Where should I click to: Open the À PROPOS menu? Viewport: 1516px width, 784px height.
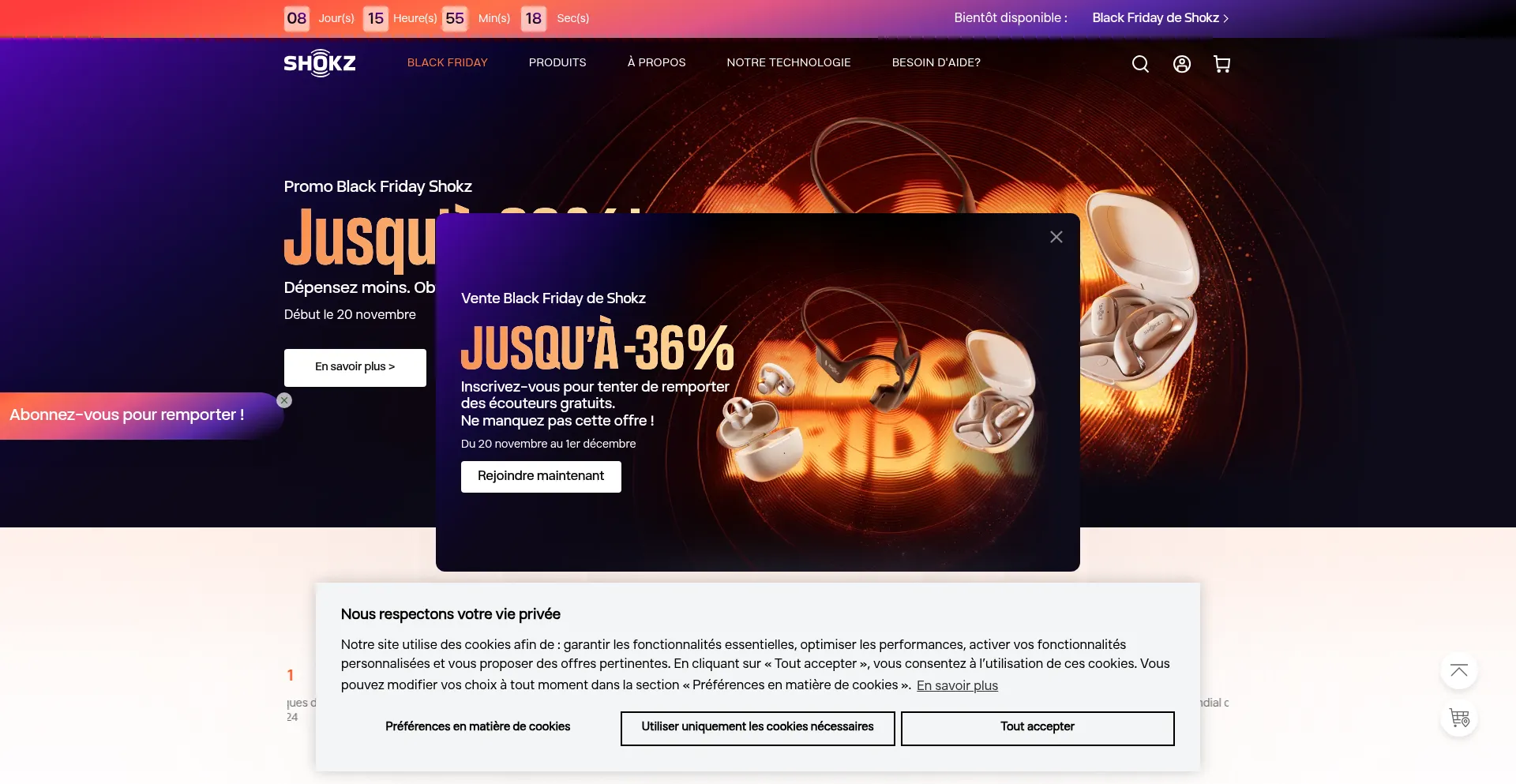(656, 62)
